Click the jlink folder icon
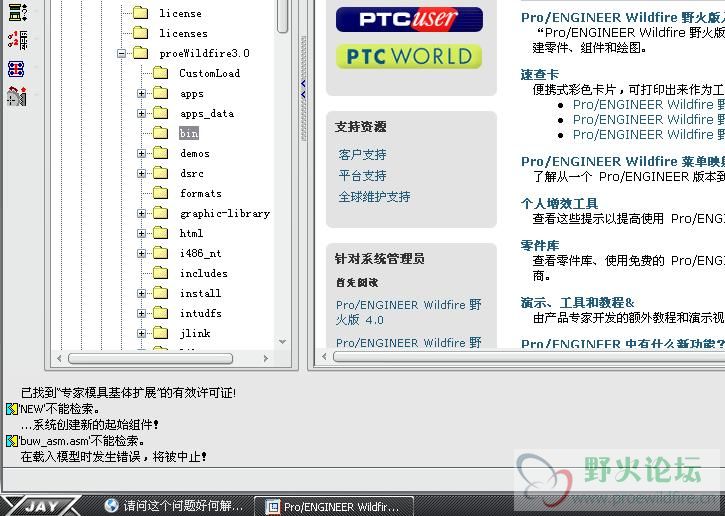 click(x=160, y=333)
